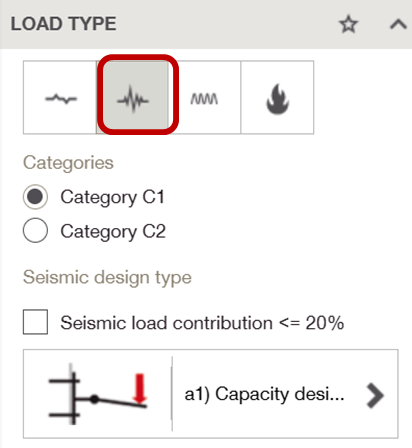Open the a1) Capacity design selector

[x=211, y=394]
